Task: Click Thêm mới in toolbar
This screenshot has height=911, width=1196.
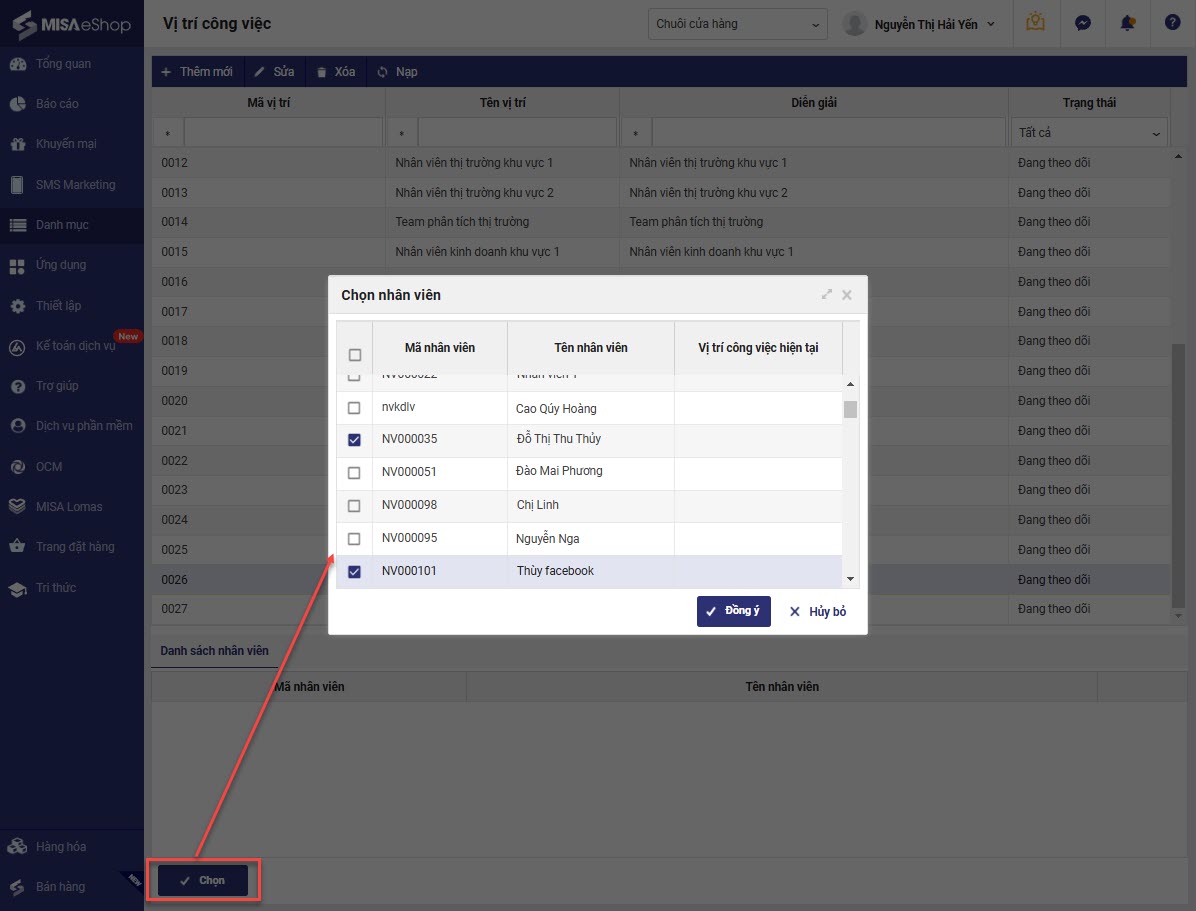Action: (197, 72)
